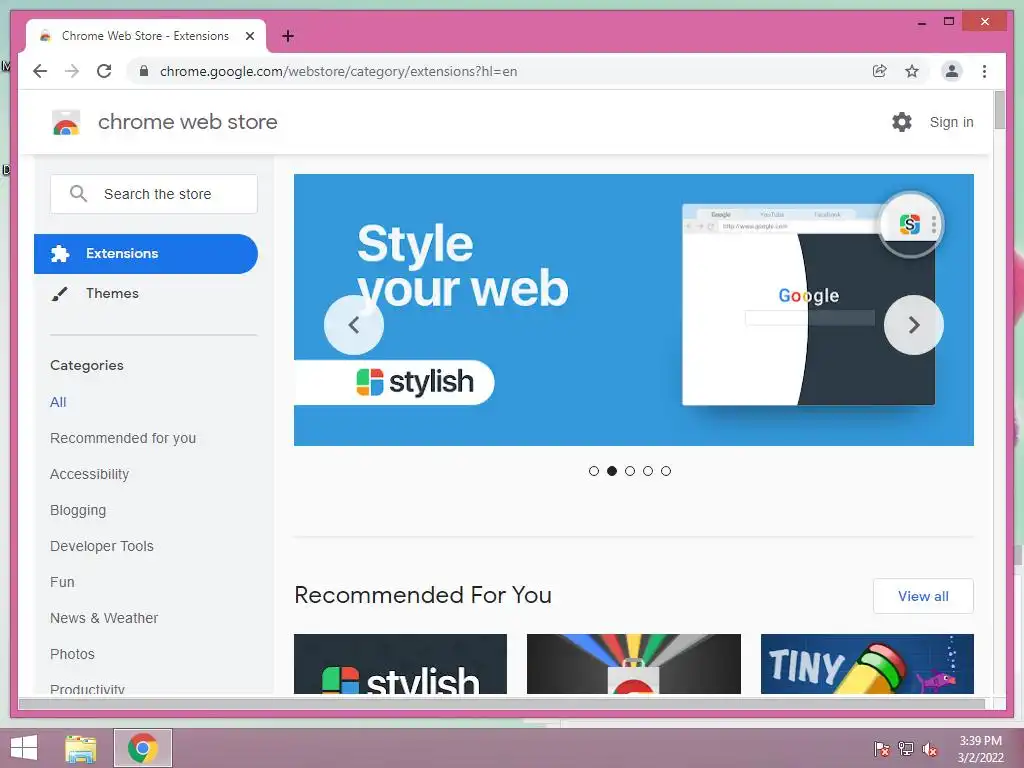1024x768 pixels.
Task: Open the Stylish extension card
Action: (x=400, y=664)
